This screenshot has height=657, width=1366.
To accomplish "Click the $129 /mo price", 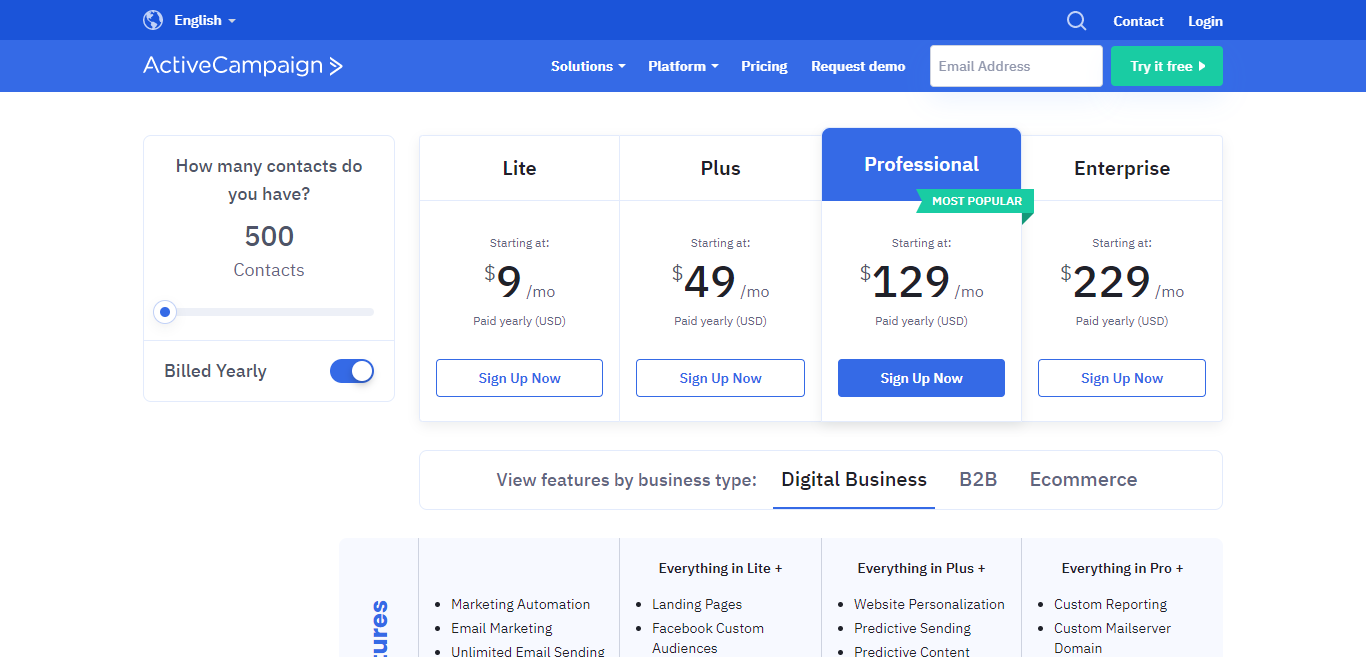I will click(x=921, y=282).
